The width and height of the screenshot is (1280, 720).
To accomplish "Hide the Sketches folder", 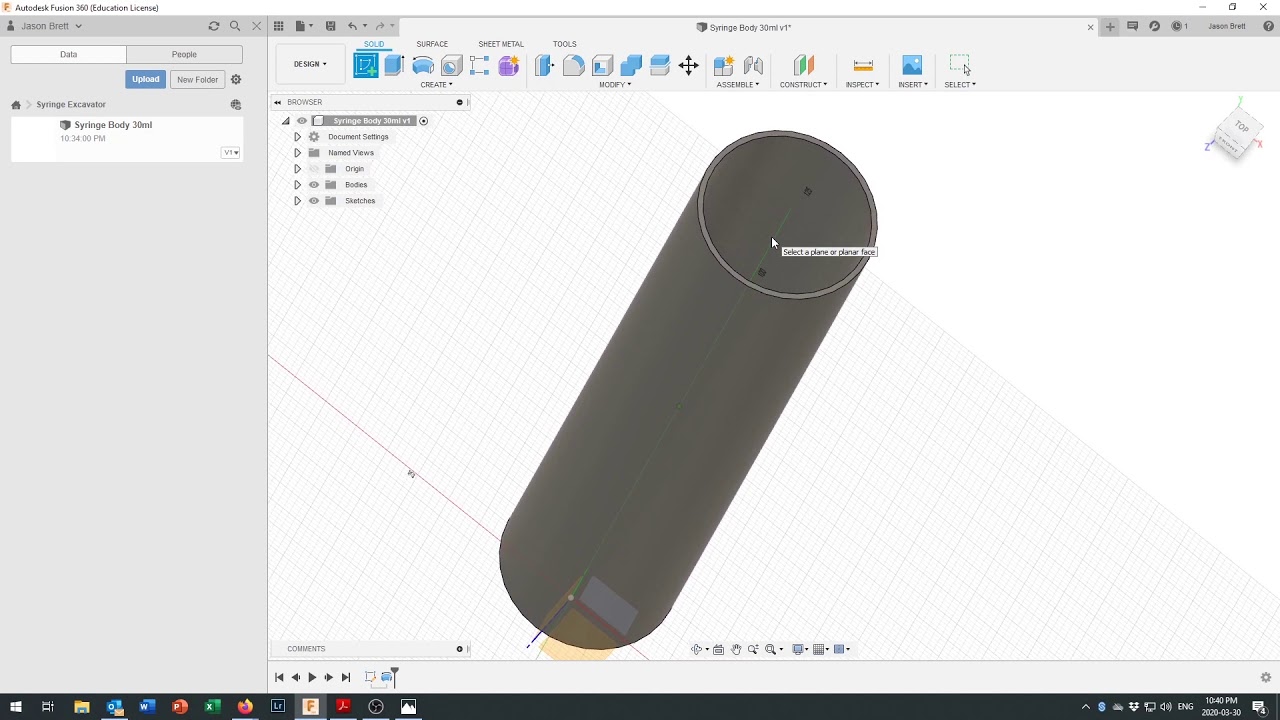I will (x=314, y=201).
